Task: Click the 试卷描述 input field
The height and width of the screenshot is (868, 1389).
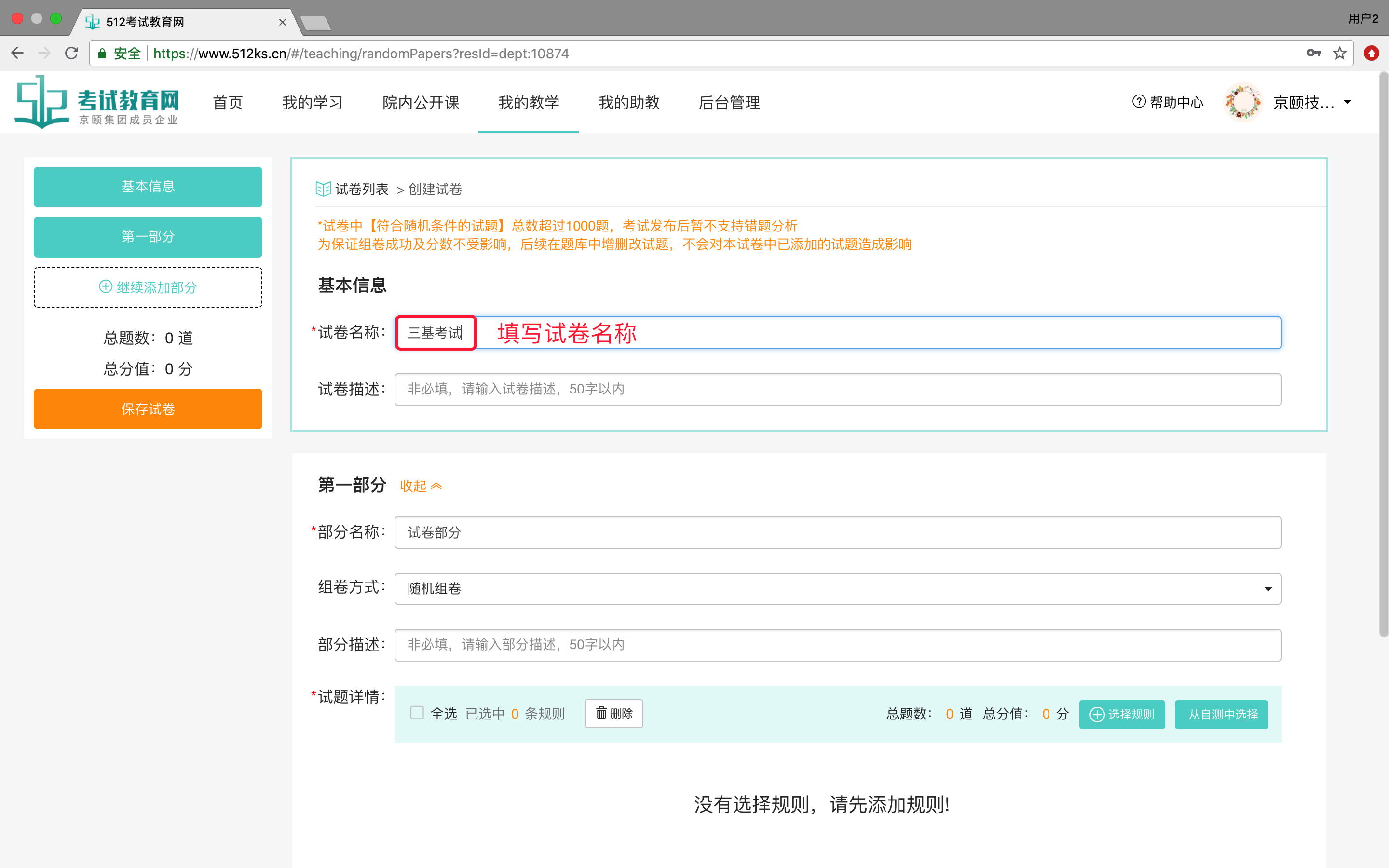Action: click(837, 389)
